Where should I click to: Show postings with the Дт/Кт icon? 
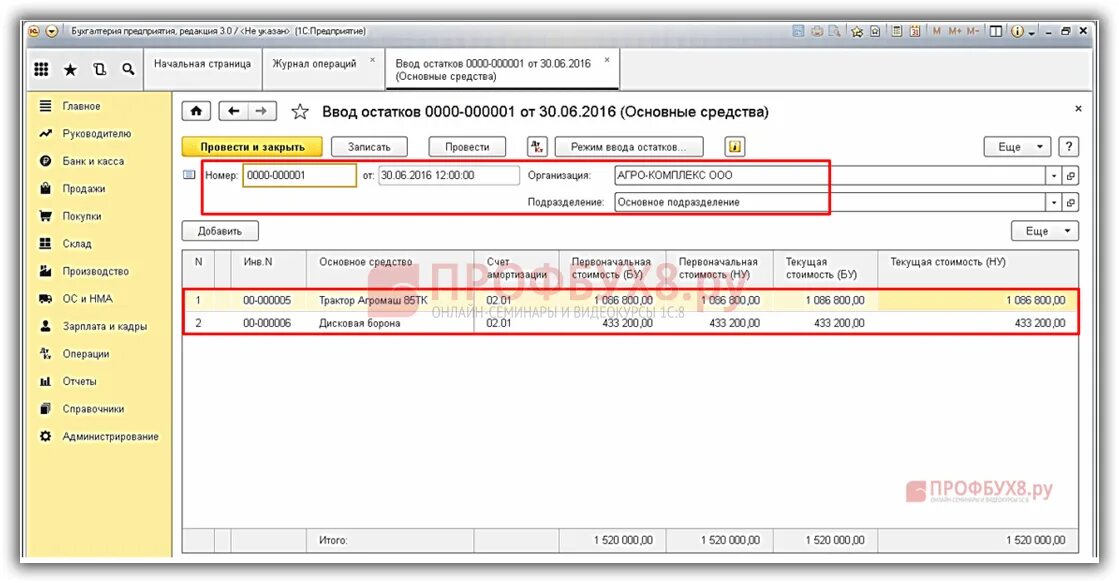point(537,147)
